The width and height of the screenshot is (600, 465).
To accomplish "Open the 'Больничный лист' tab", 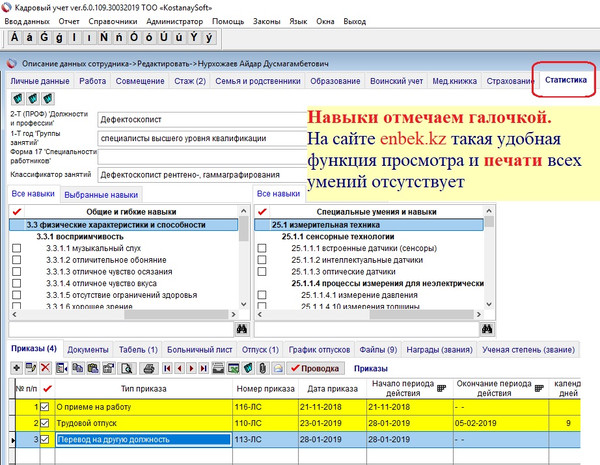I will [x=199, y=349].
